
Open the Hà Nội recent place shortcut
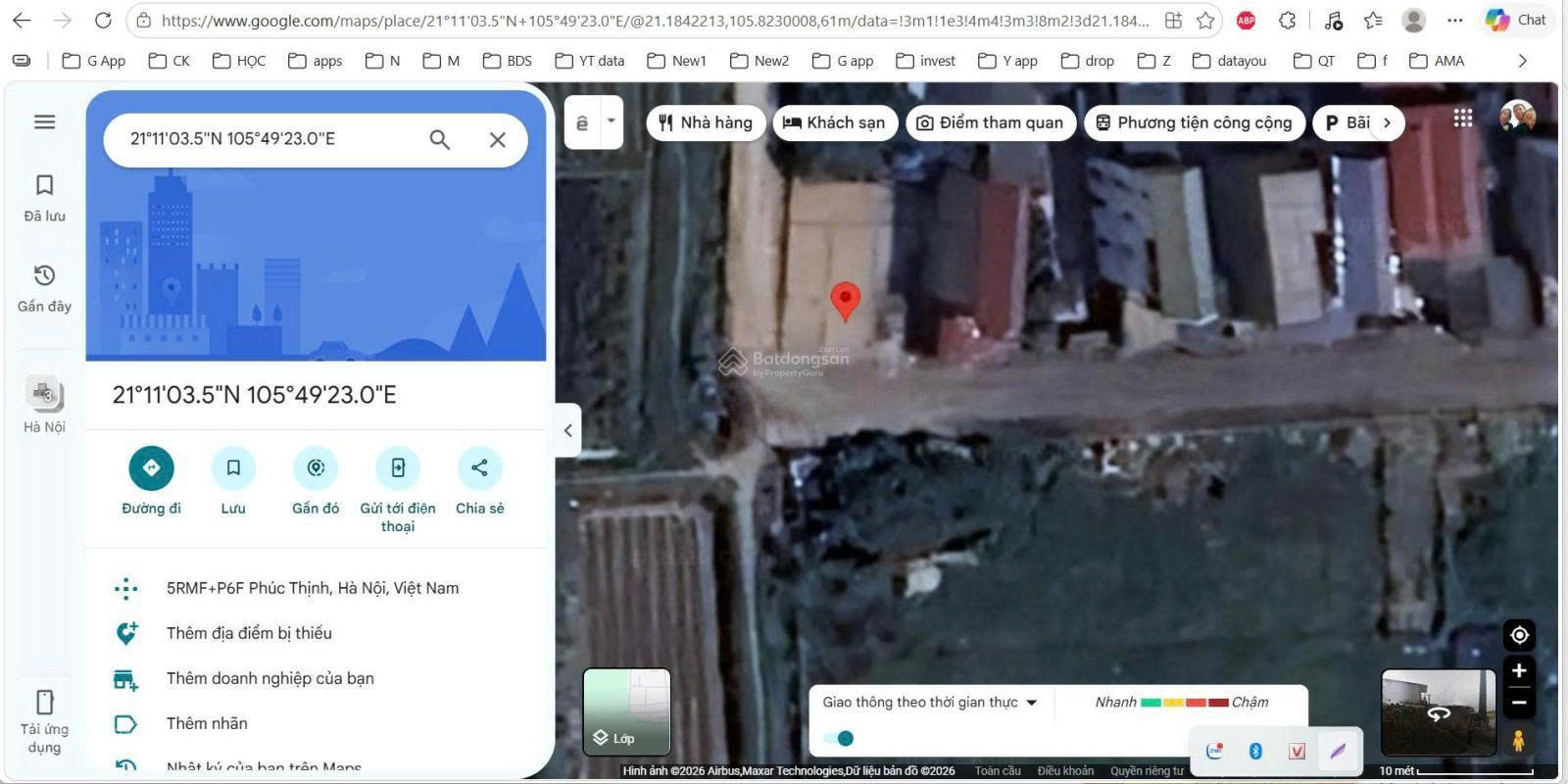tap(44, 405)
